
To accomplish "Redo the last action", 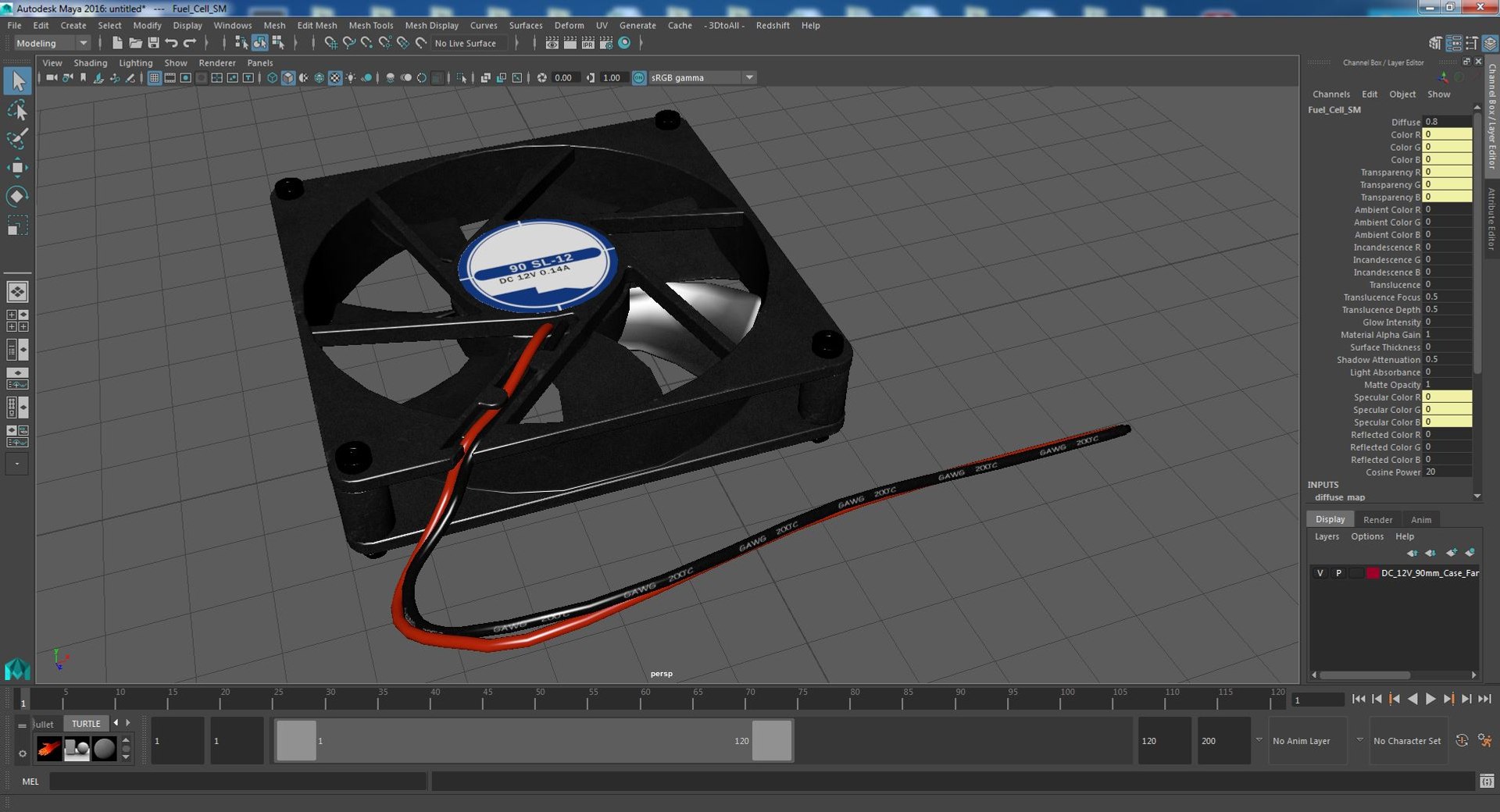I will (189, 43).
